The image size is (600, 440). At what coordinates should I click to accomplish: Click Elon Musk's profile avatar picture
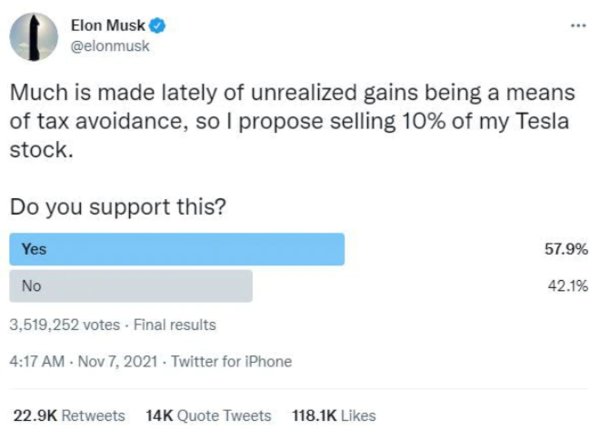coord(34,37)
